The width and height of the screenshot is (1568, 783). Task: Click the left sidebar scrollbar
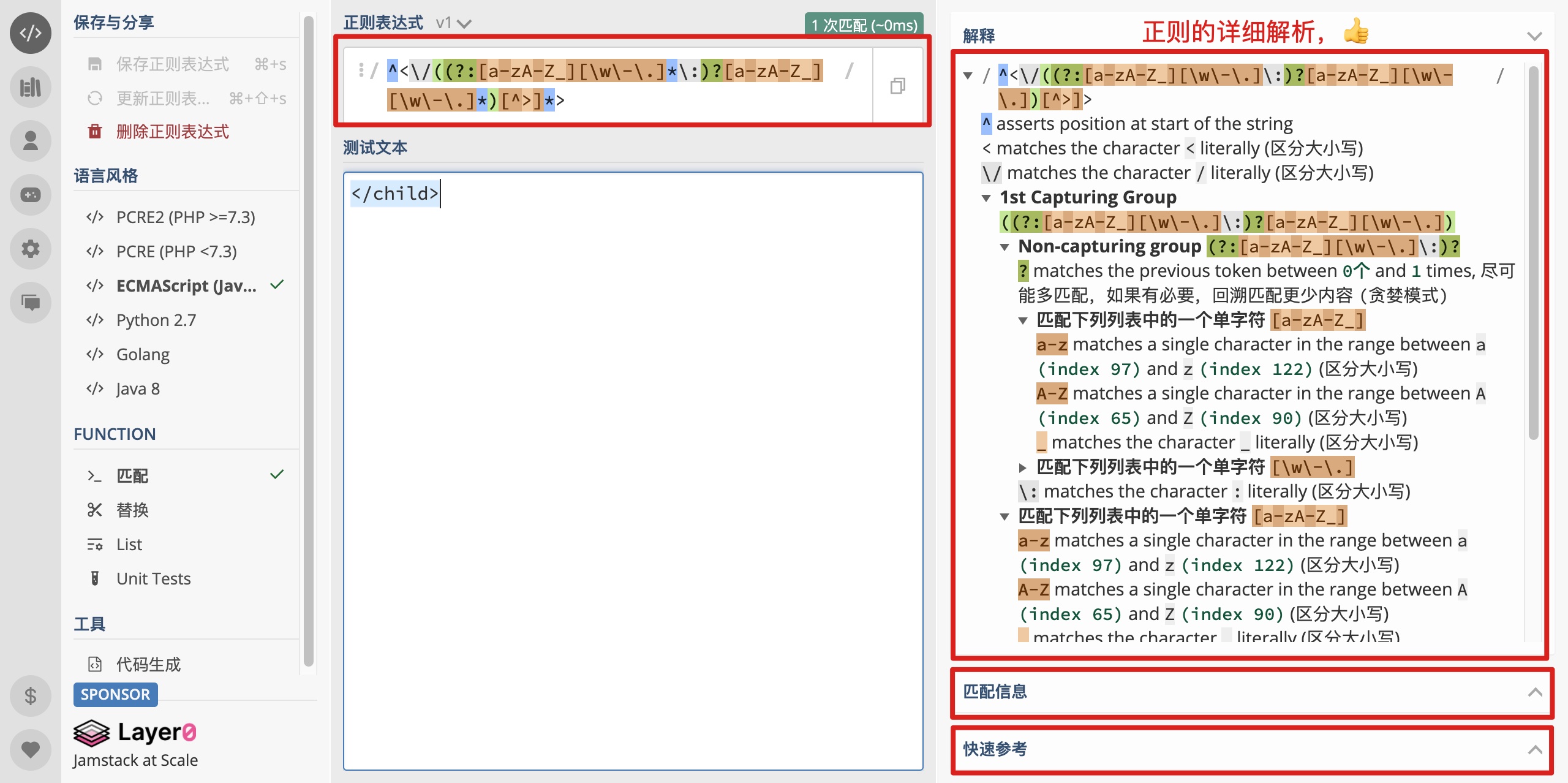click(308, 341)
